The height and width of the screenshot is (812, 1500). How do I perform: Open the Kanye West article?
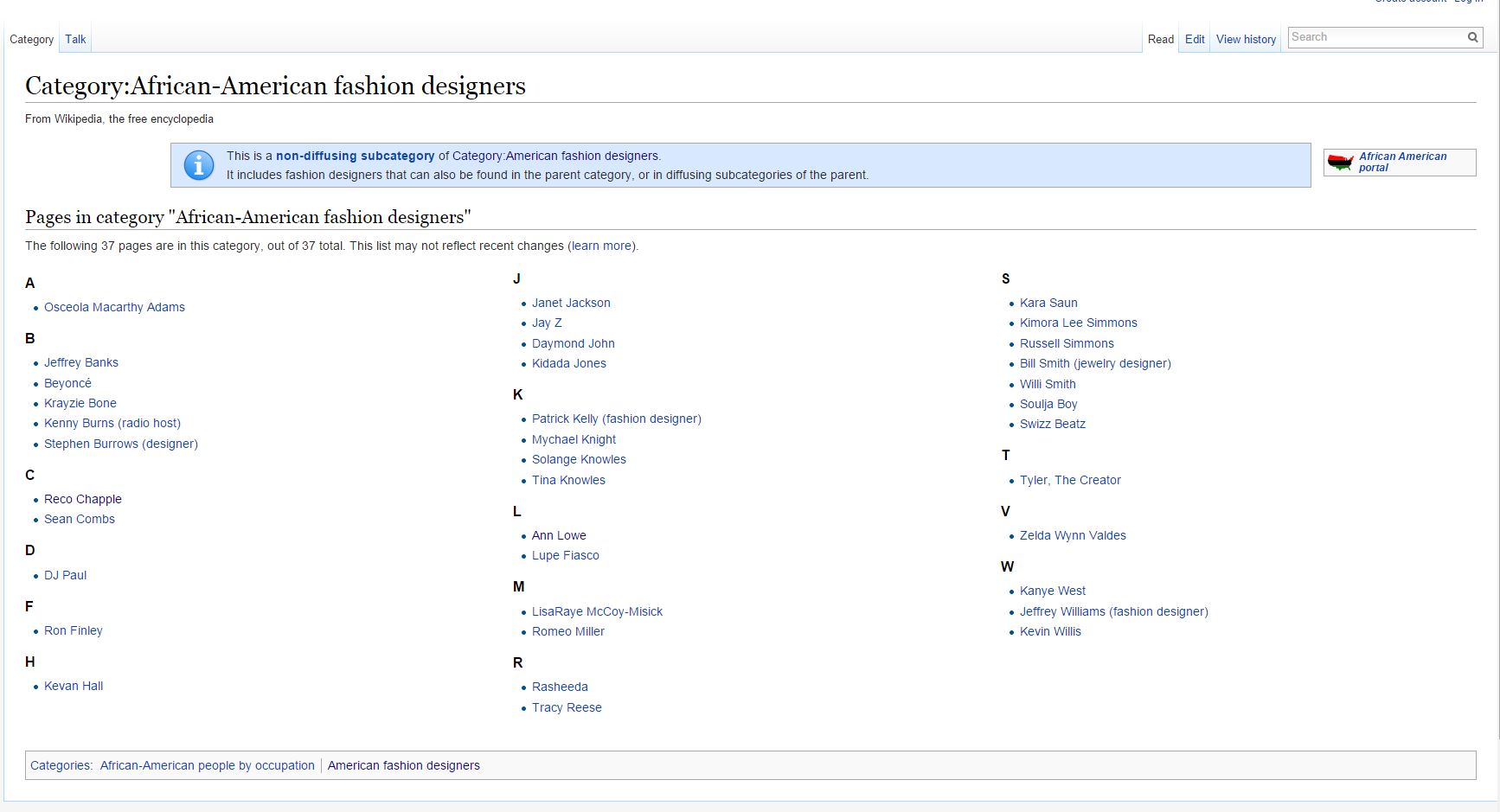pos(1053,591)
